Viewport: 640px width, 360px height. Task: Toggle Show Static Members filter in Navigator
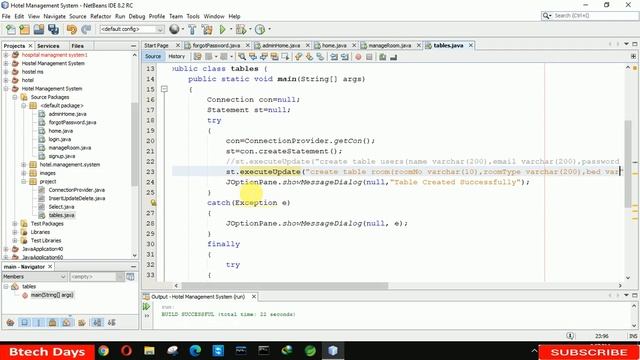[39, 323]
